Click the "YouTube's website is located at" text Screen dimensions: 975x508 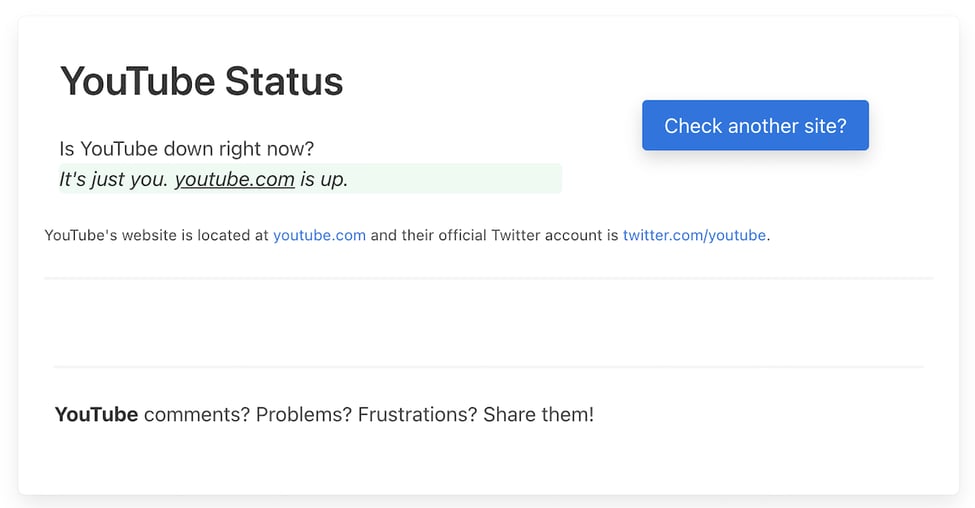point(156,236)
